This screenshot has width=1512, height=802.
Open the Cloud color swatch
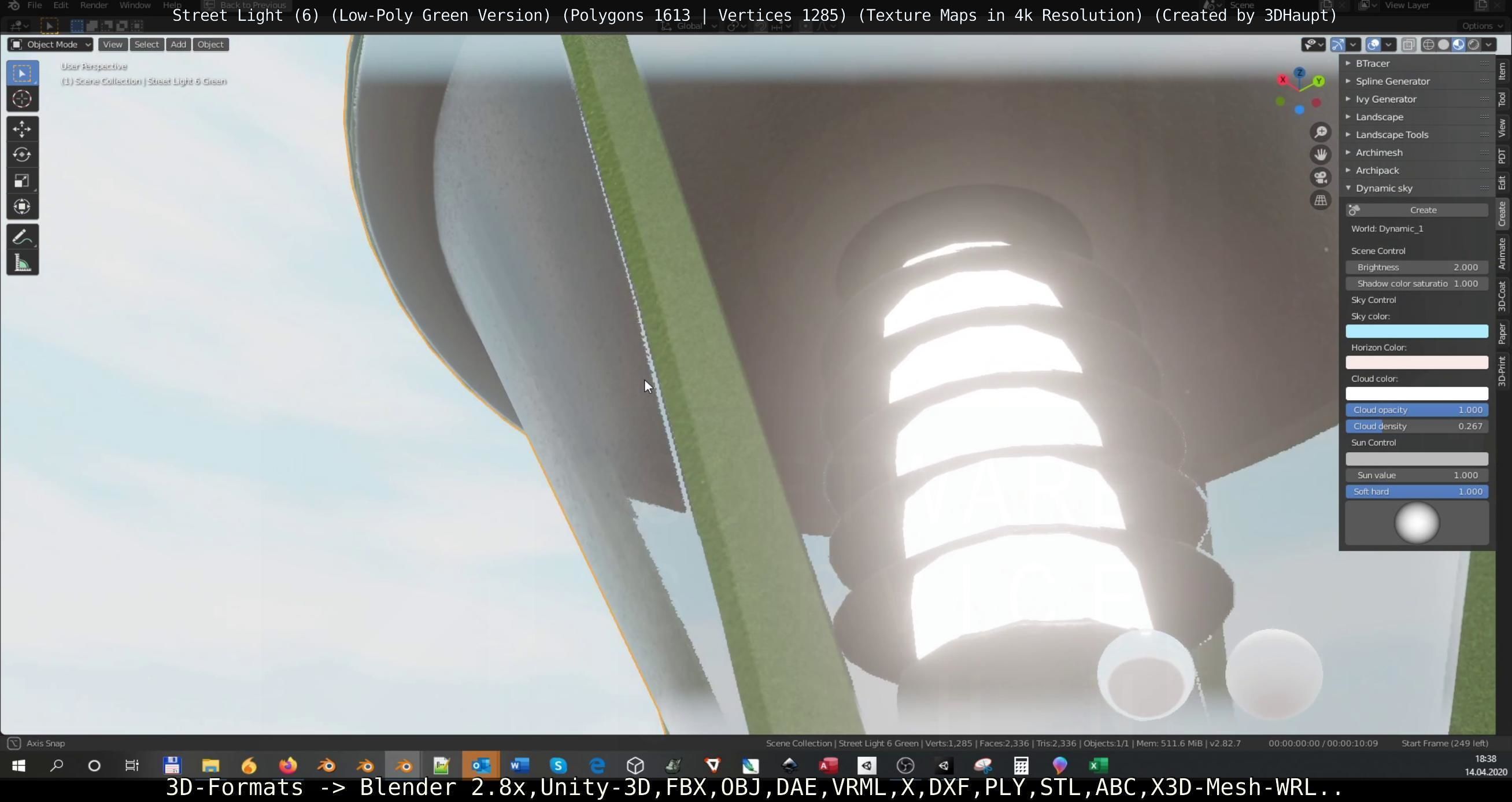pos(1417,393)
